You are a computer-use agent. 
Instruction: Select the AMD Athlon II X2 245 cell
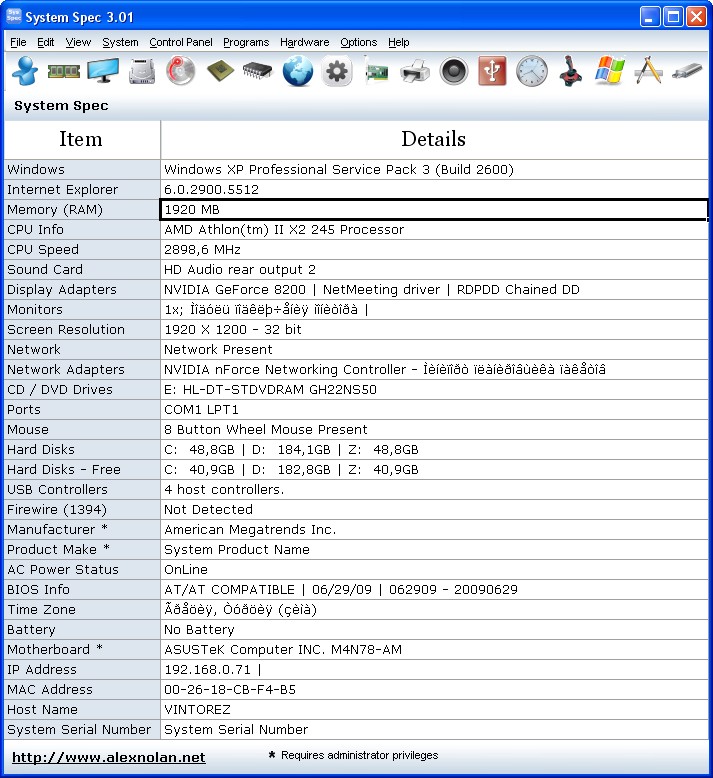(434, 230)
